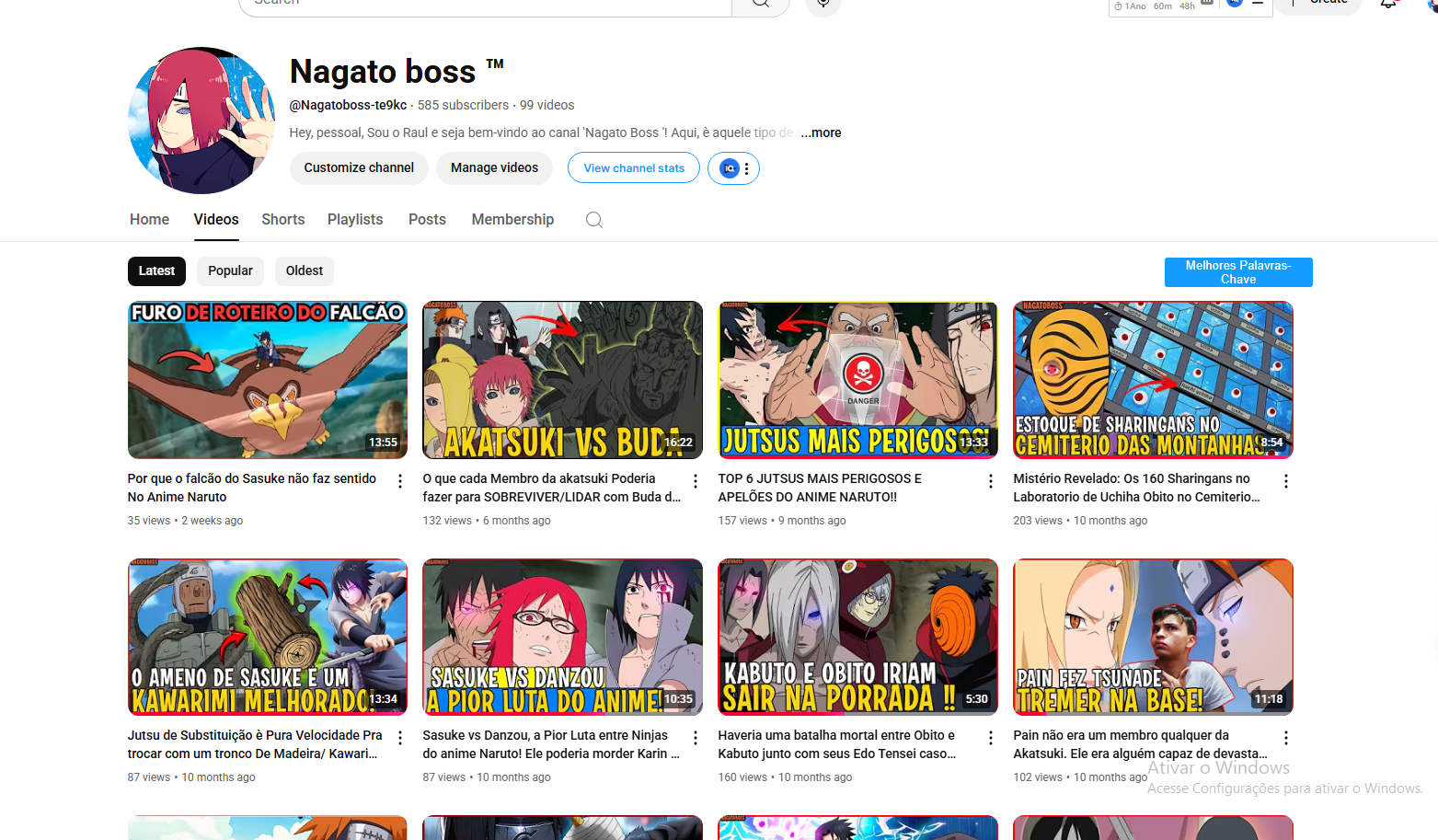Viewport: 1438px width, 840px height.
Task: Click '203 views • 10 months ago' text
Action: tap(1080, 521)
